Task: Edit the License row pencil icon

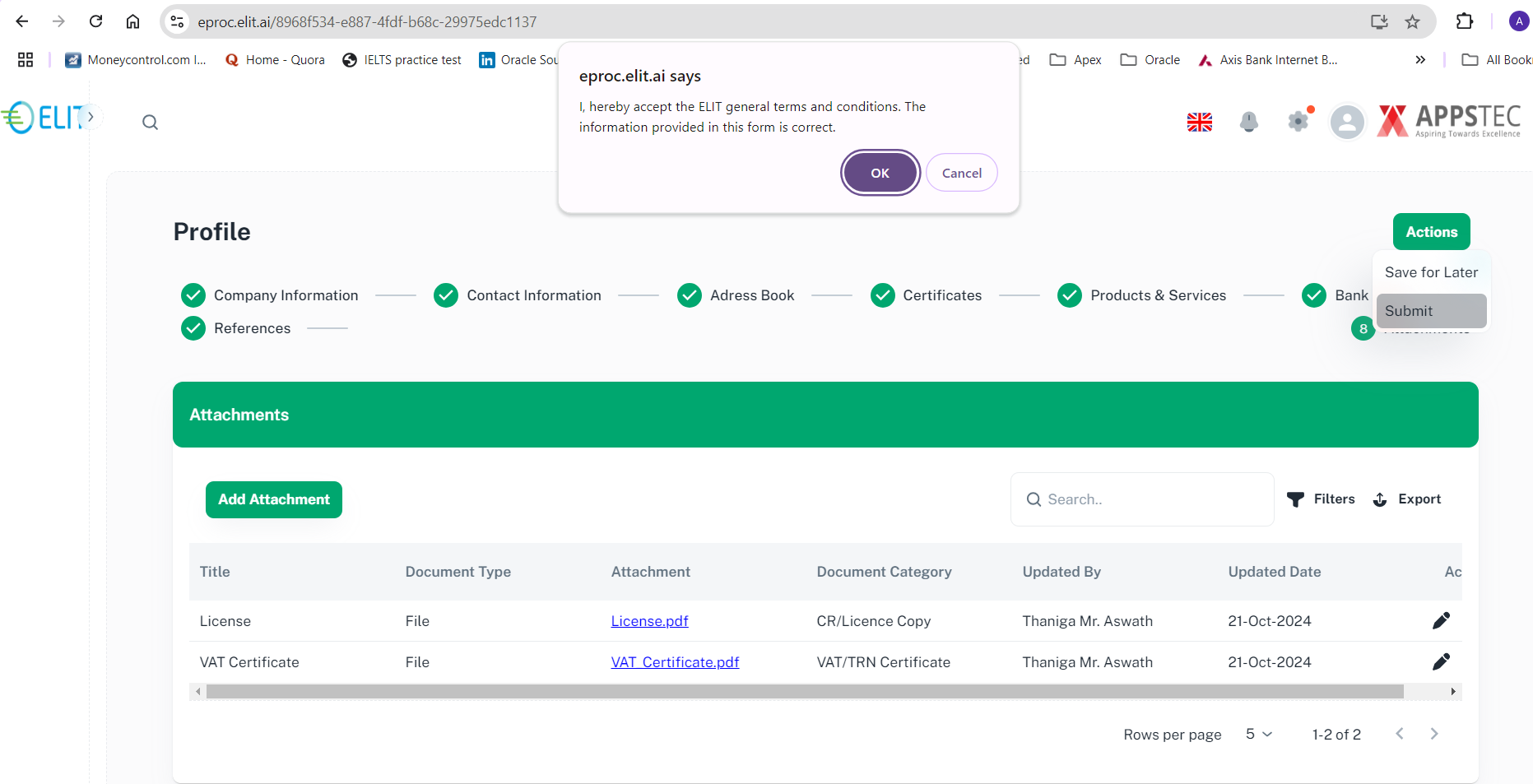Action: tap(1440, 621)
